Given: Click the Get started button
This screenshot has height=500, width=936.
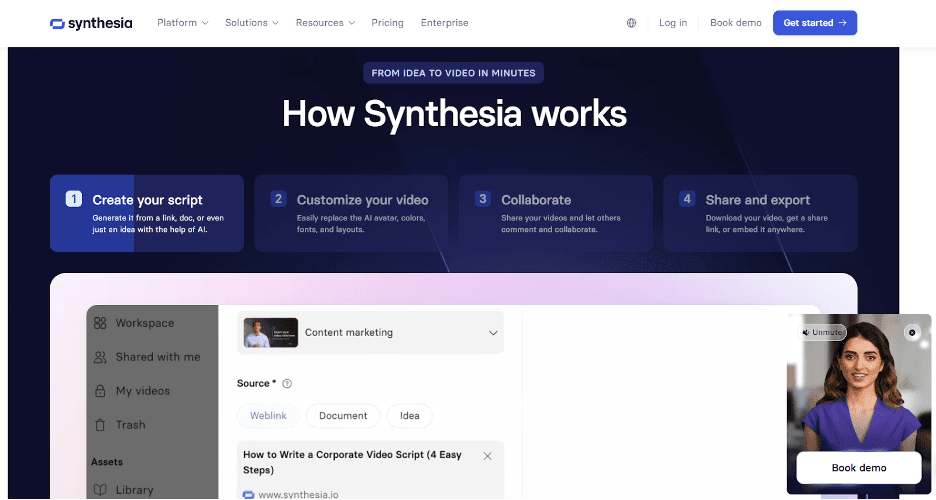Looking at the screenshot, I should [815, 23].
